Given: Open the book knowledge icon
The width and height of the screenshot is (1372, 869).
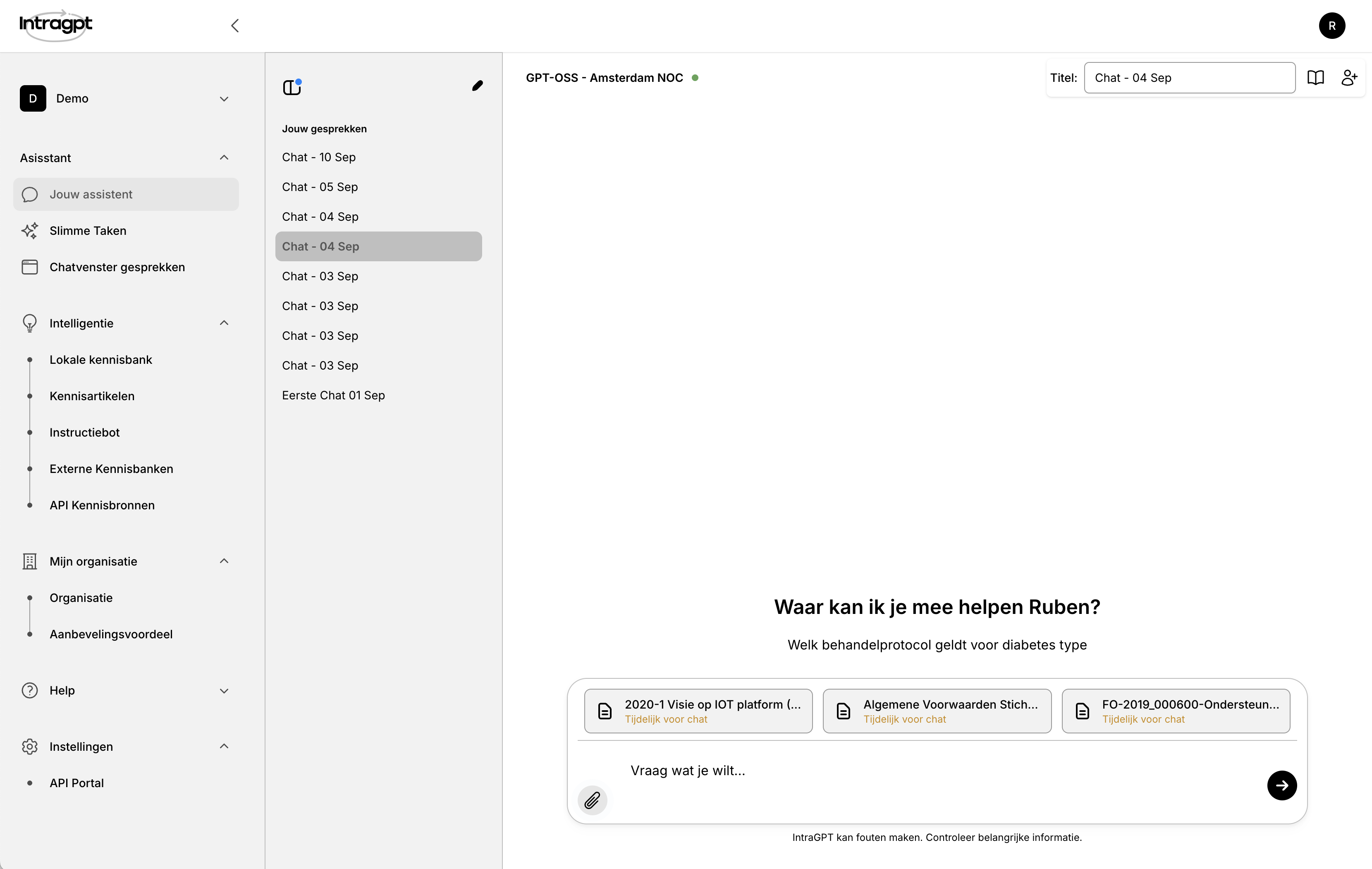Looking at the screenshot, I should pyautogui.click(x=1315, y=77).
